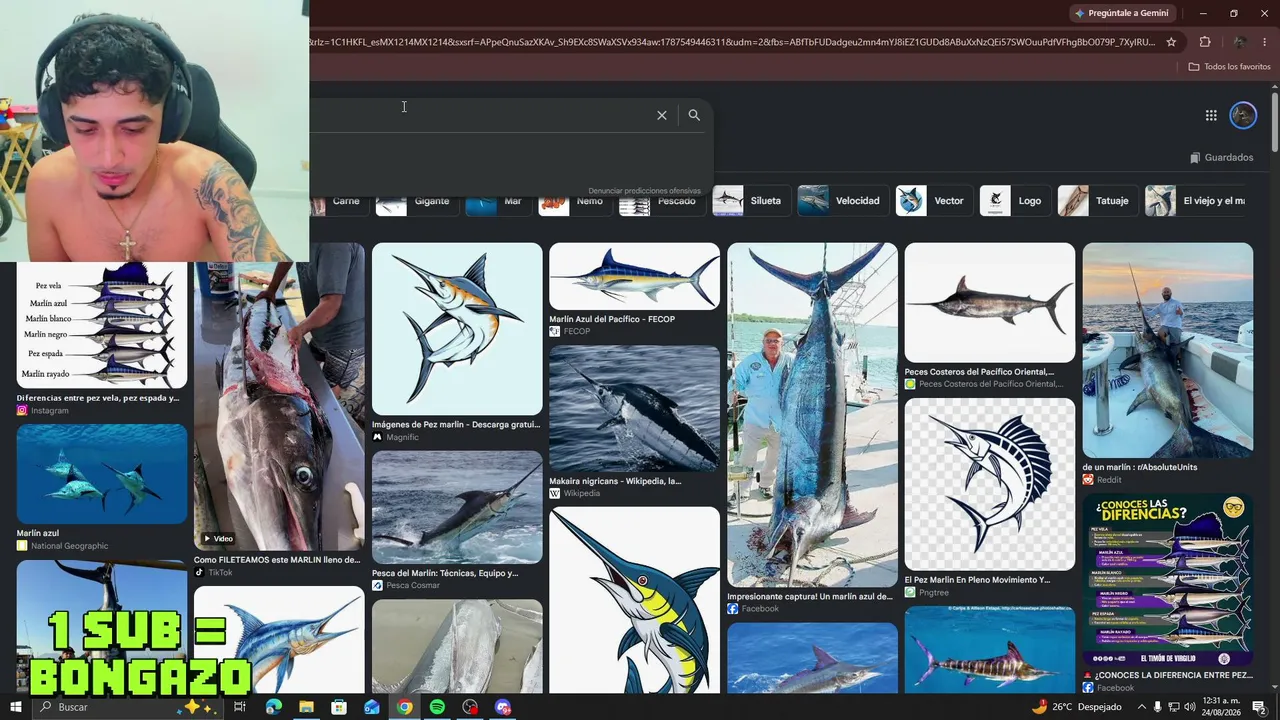Open the Chrome profile avatar in toolbar
Image resolution: width=1280 pixels, height=720 pixels.
point(1240,42)
